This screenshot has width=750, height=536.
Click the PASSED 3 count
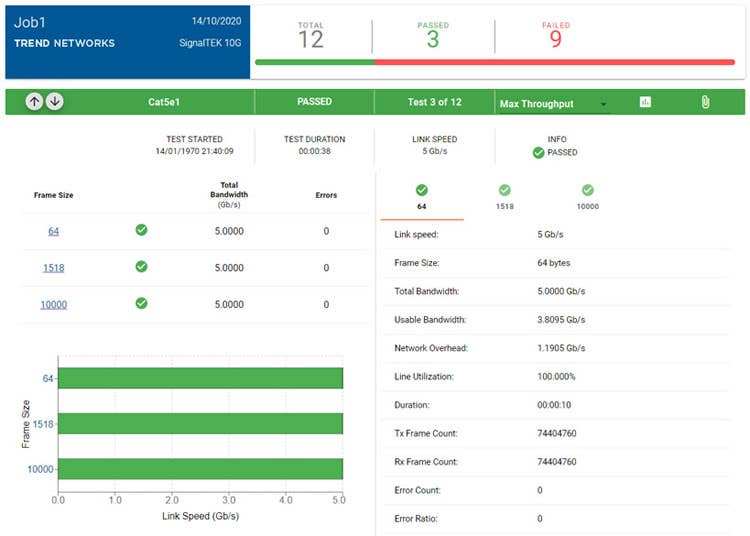[x=433, y=39]
